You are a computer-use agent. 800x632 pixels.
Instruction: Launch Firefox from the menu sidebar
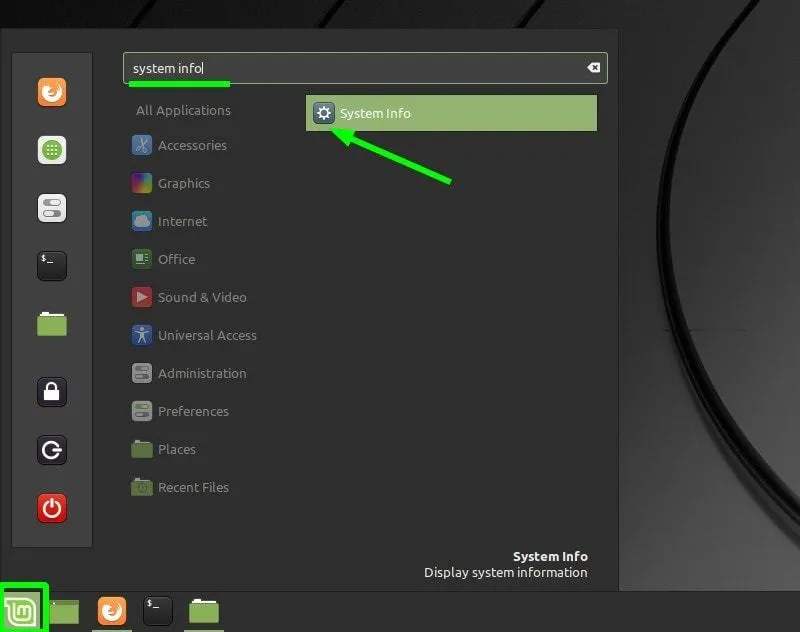click(52, 92)
